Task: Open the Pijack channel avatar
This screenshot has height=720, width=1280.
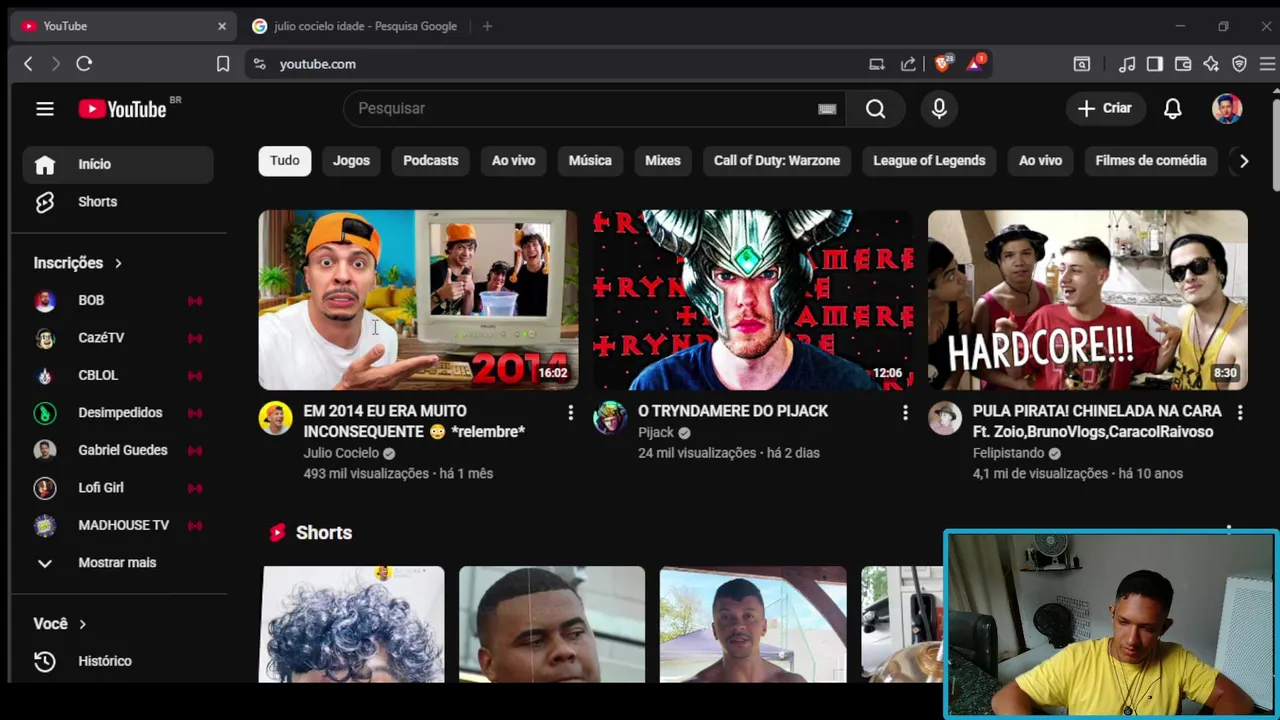Action: [610, 418]
